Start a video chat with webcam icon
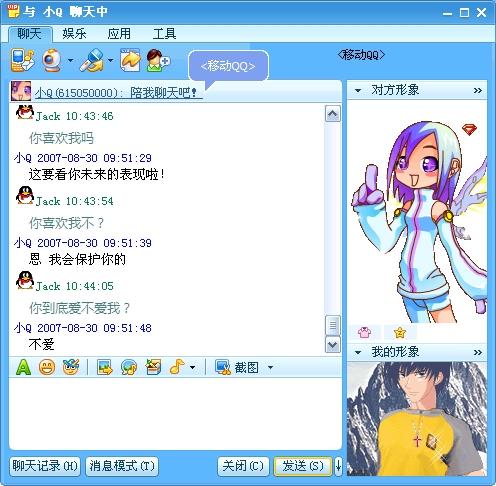 pos(52,60)
